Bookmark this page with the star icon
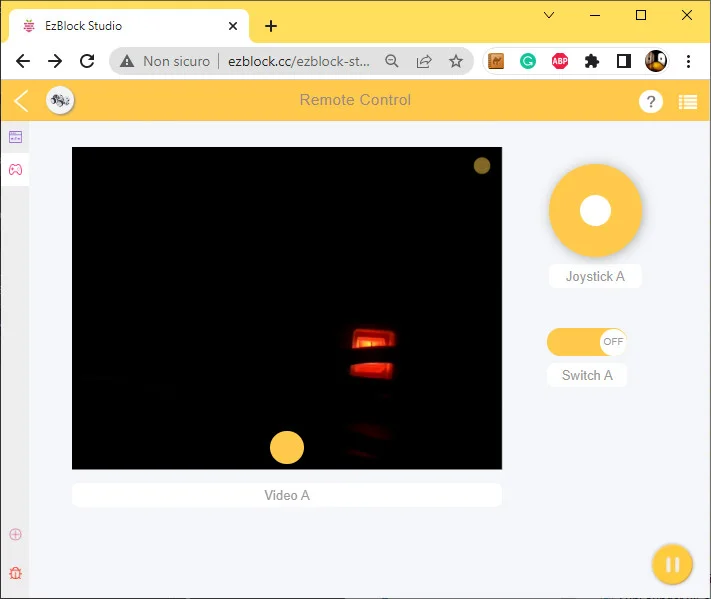The image size is (711, 599). (x=456, y=61)
